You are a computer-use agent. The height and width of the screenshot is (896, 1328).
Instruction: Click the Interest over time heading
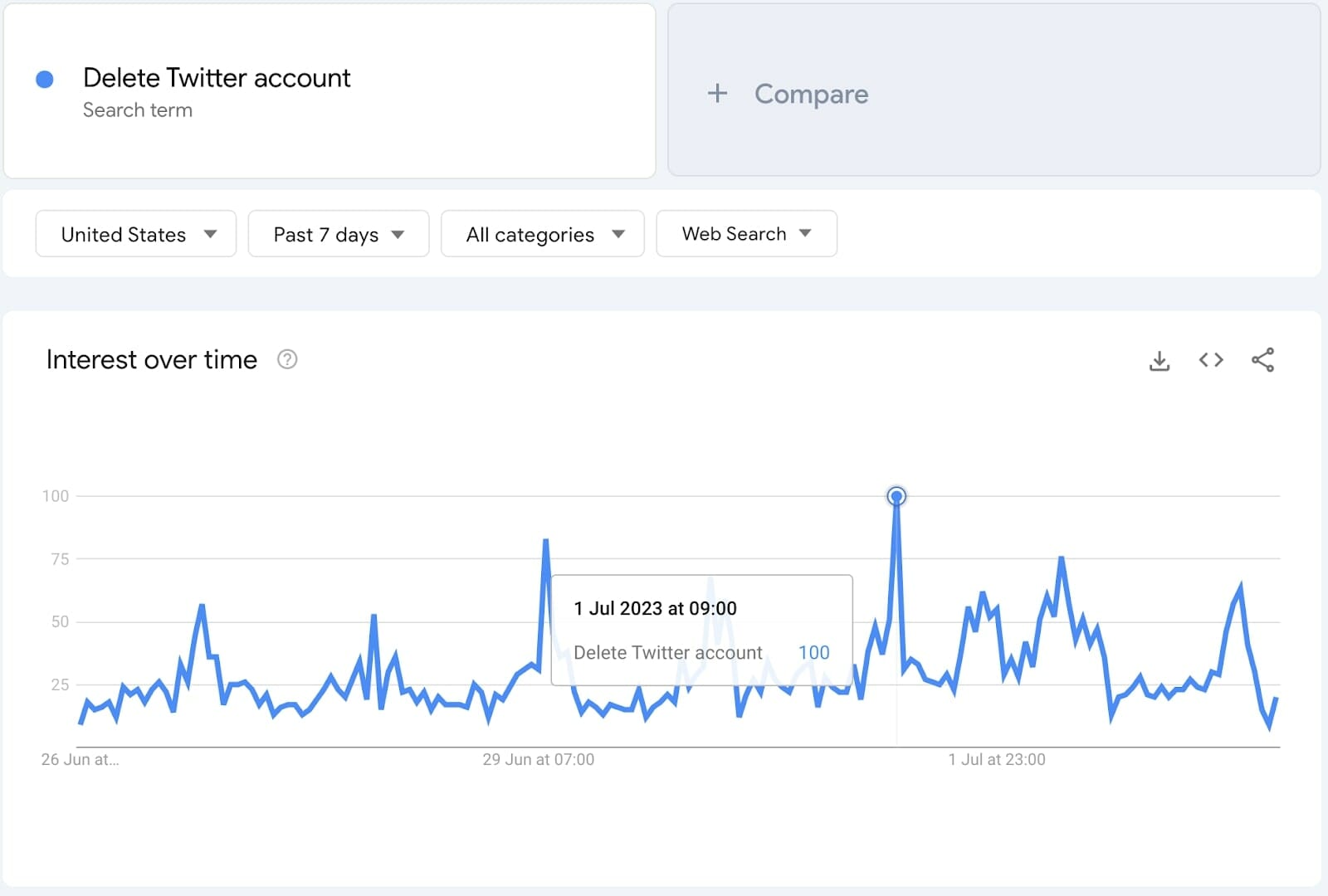tap(152, 360)
